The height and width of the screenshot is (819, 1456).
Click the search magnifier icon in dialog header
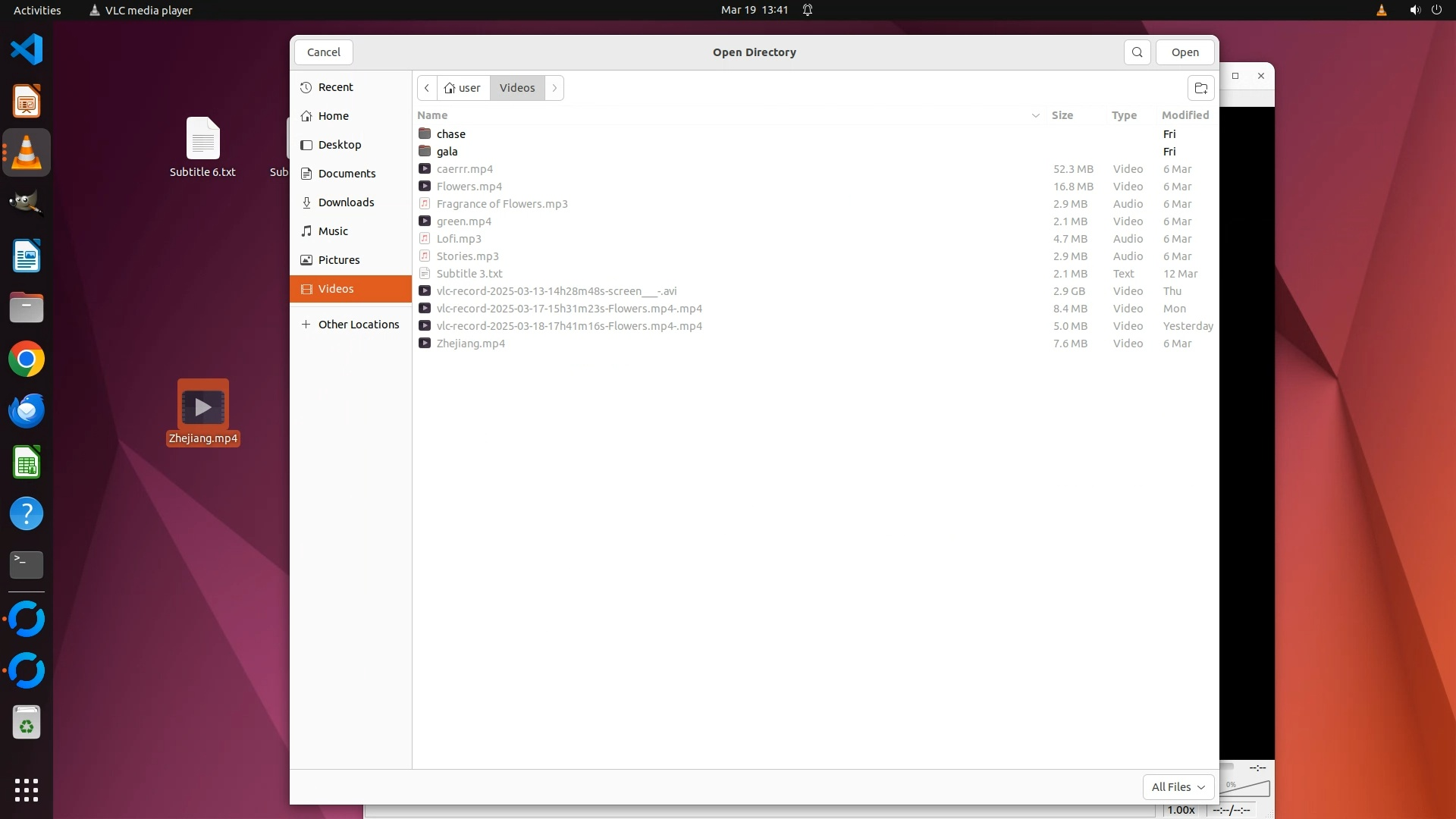coord(1137,52)
